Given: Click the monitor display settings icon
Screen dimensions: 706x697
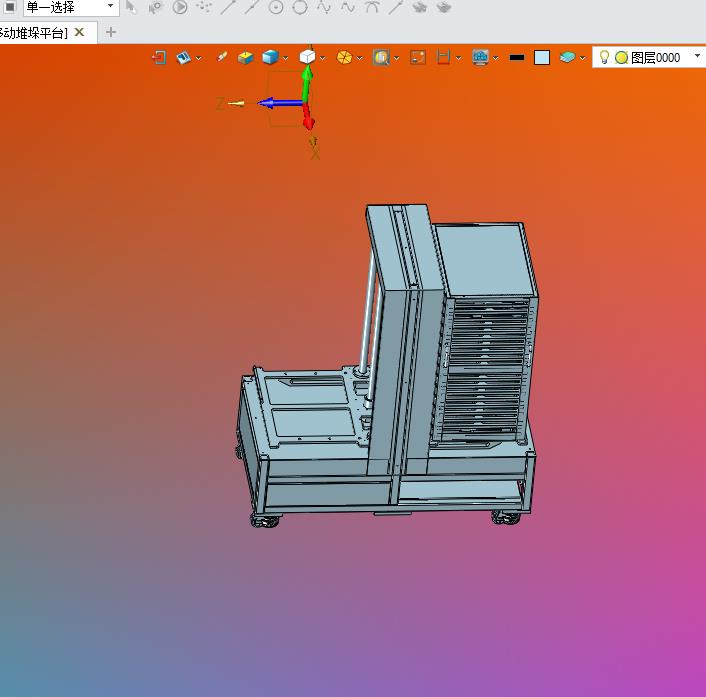Looking at the screenshot, I should pyautogui.click(x=480, y=58).
